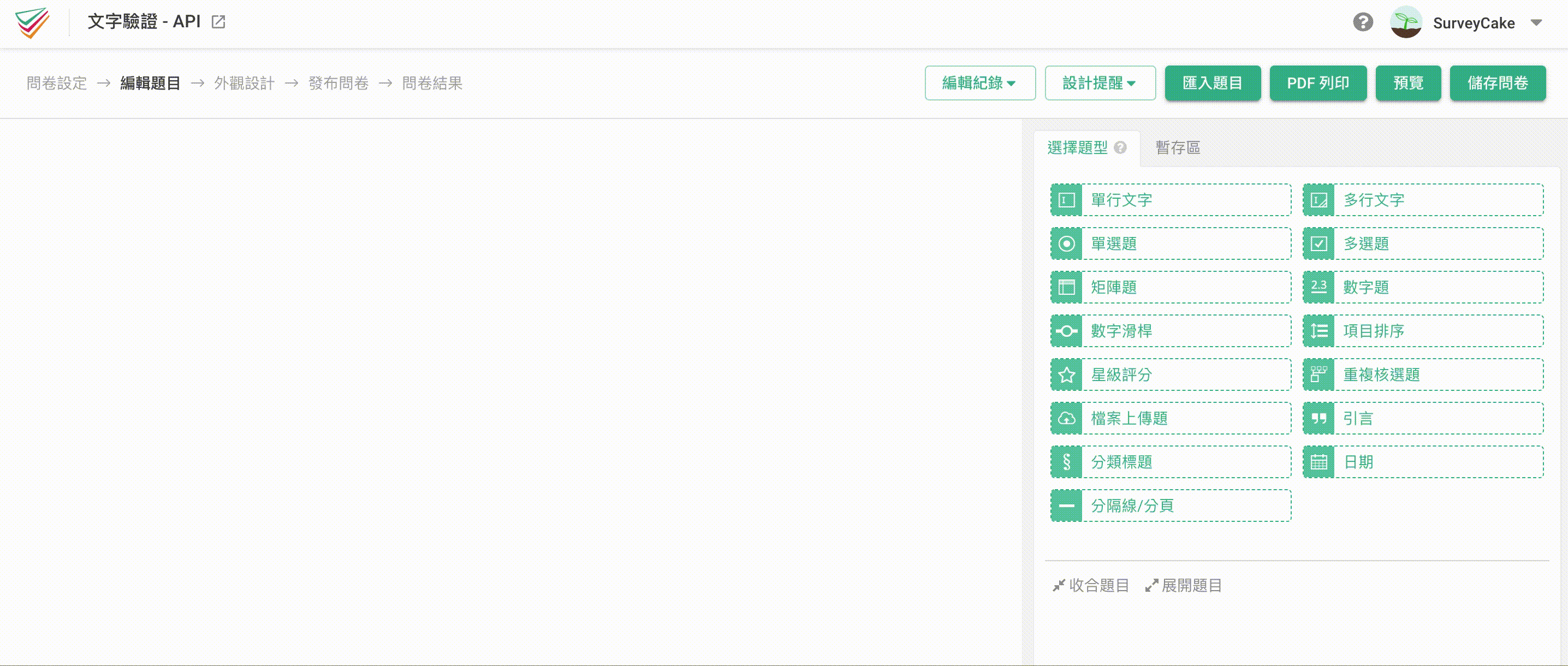Viewport: 1568px width, 666px height.
Task: Click the SurveyCake username text
Action: click(1474, 23)
